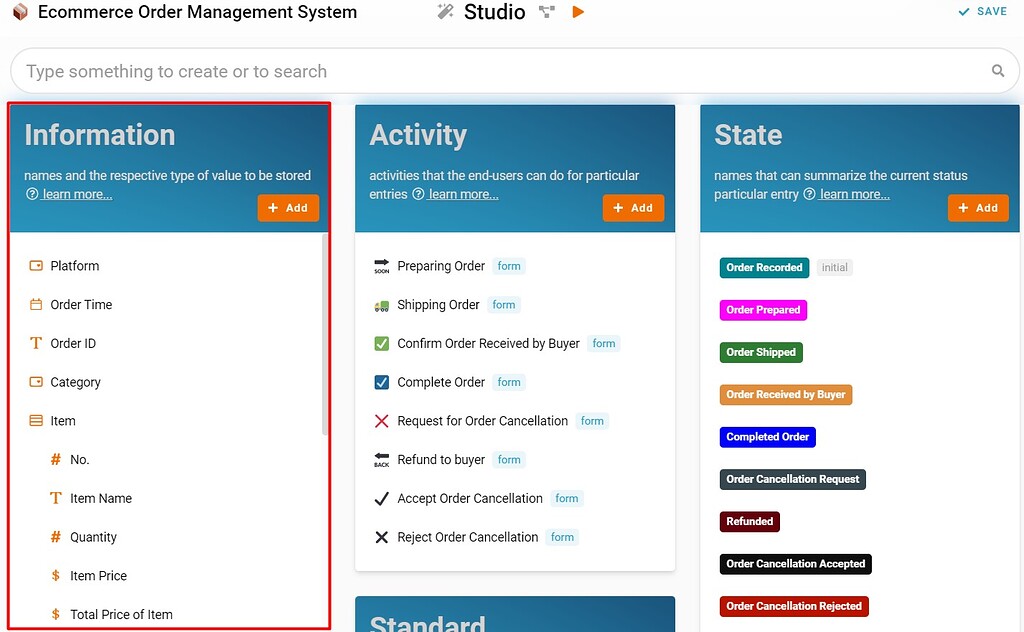
Task: Select the Platform field label
Action: [x=74, y=266]
